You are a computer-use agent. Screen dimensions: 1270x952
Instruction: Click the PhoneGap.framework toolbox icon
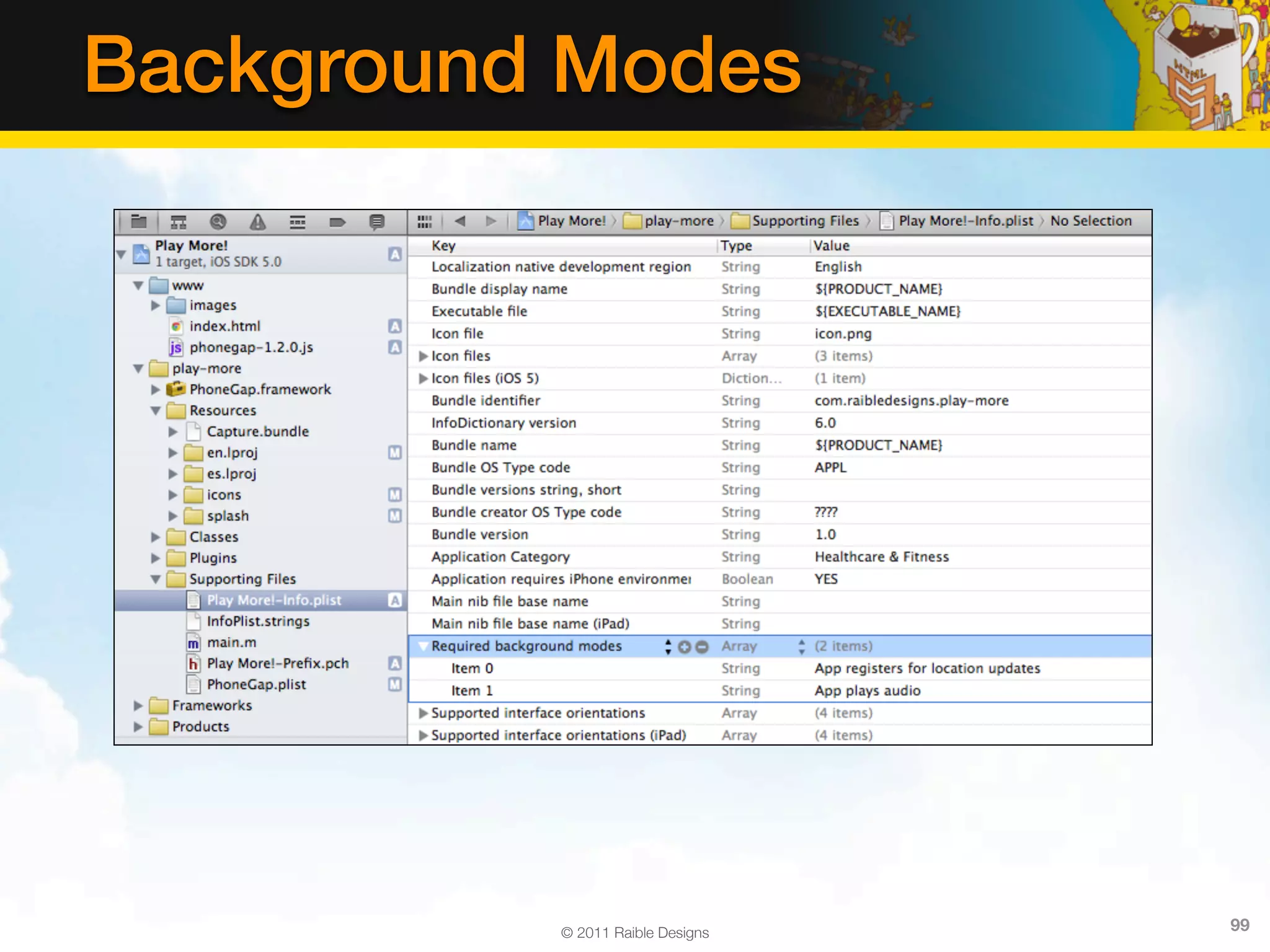coord(176,389)
